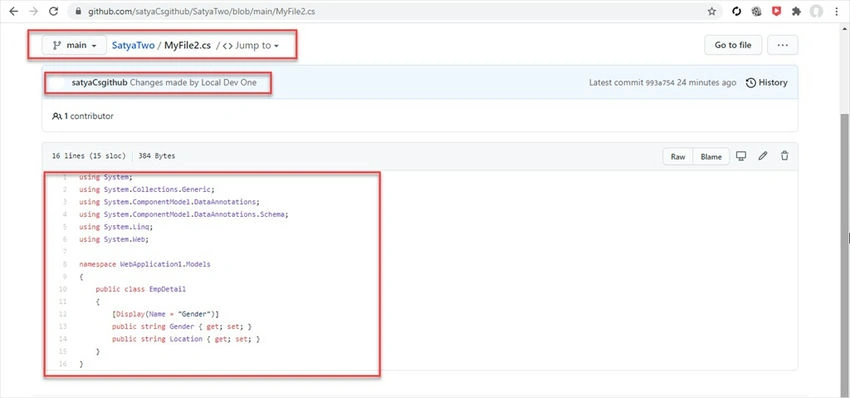Open the file more options ellipsis
Screen dimensions: 850x398
click(782, 46)
